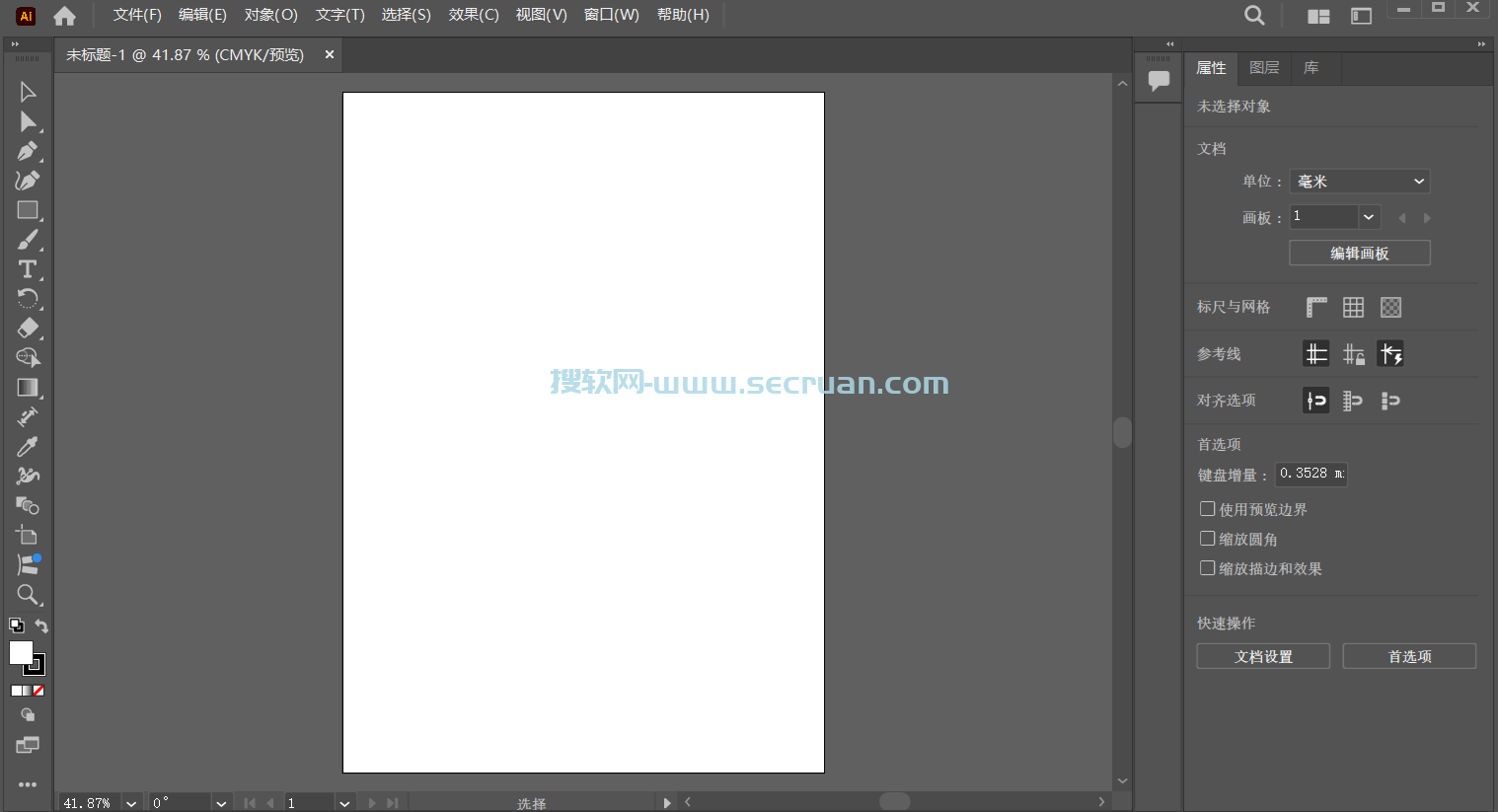Open the 对象(O) menu

tap(271, 15)
